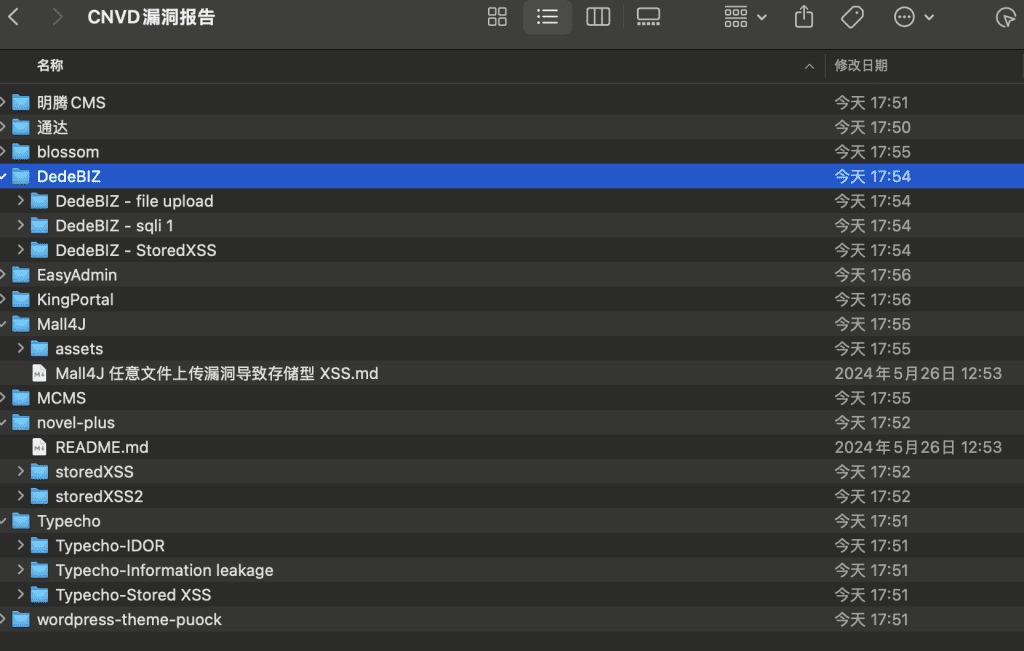
Task: Select "Typecho-Information leakage" row name
Action: pos(164,571)
